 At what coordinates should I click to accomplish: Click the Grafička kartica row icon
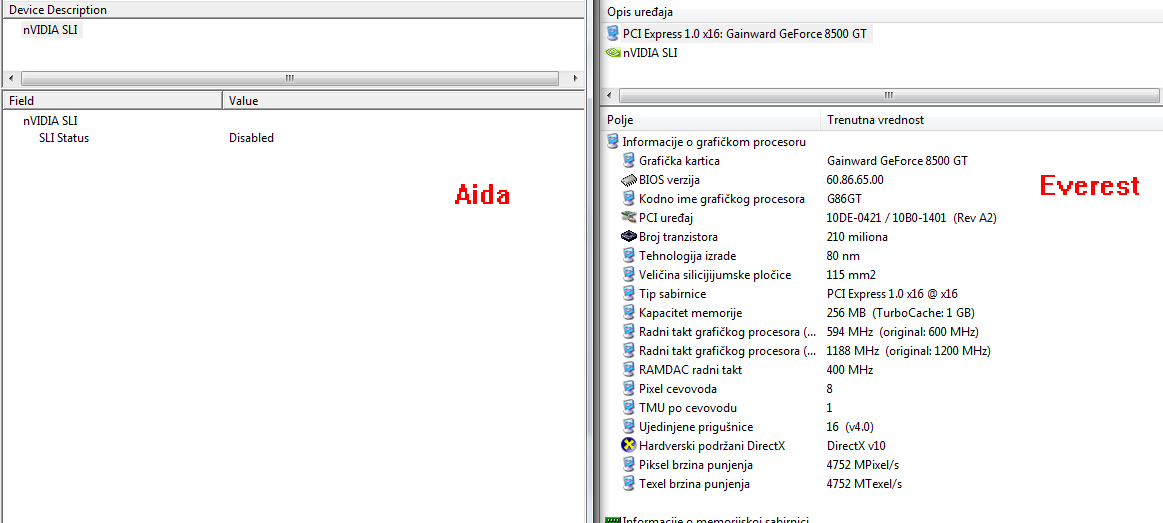[x=628, y=160]
